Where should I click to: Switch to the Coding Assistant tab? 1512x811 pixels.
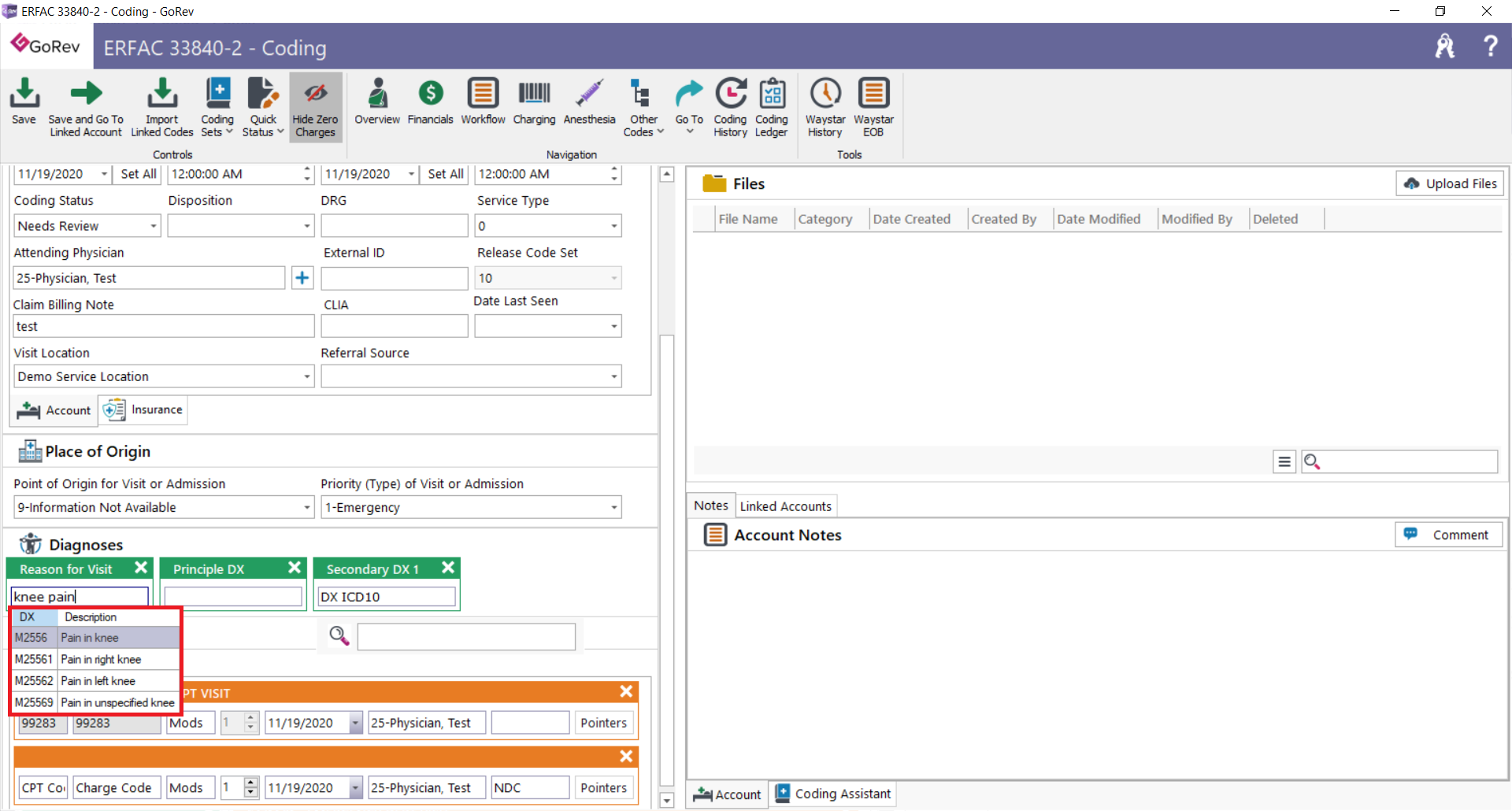pyautogui.click(x=833, y=794)
